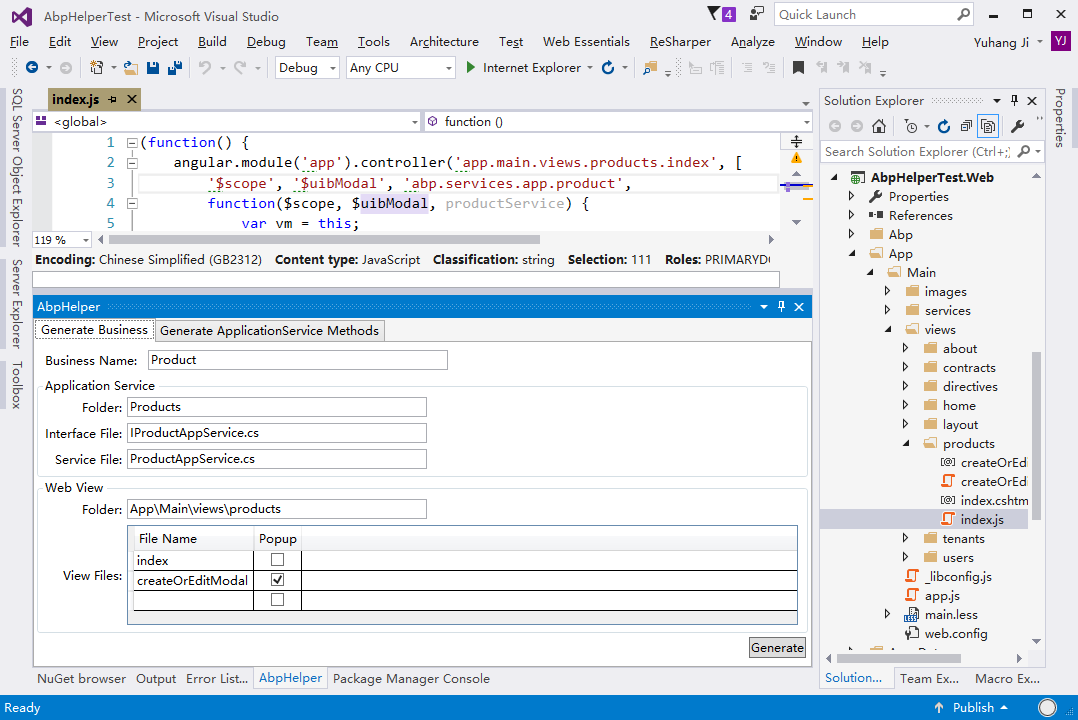Expand the Abp folder node

point(852,234)
